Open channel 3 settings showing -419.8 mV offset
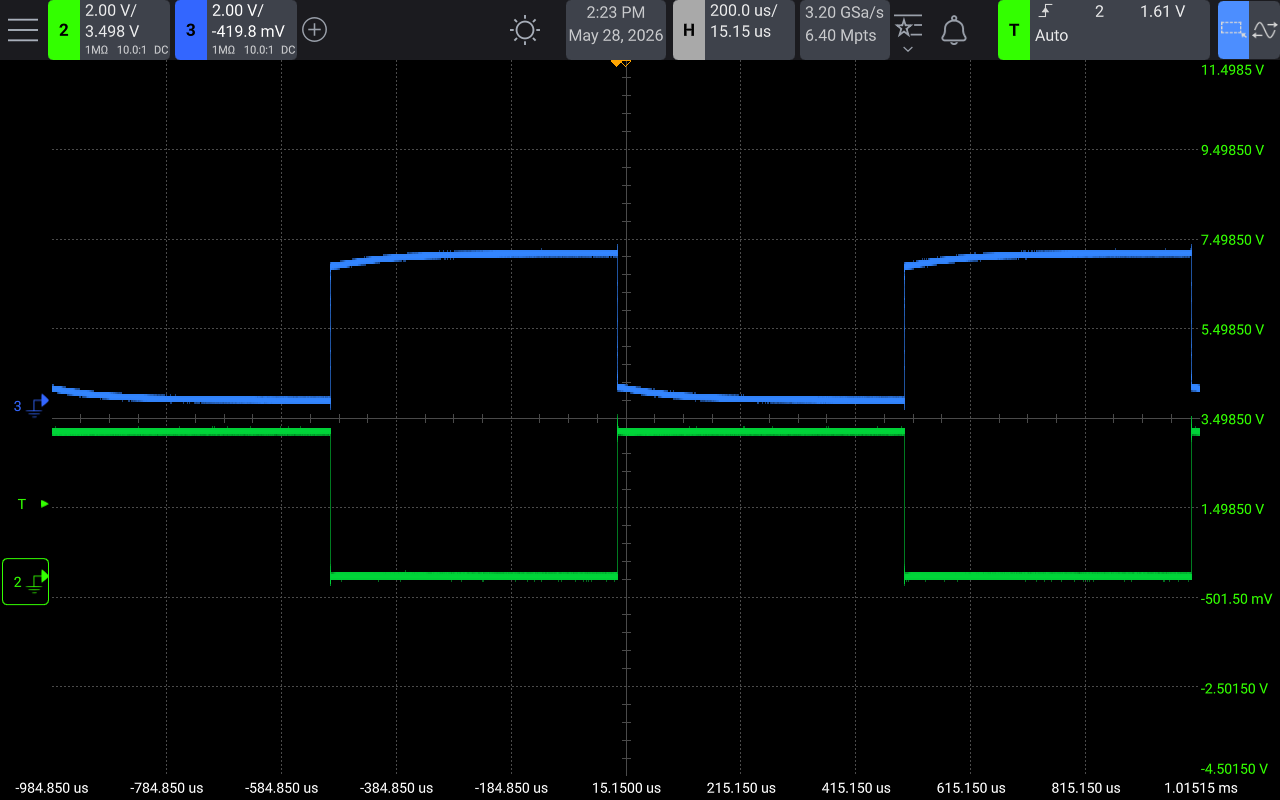 point(252,30)
